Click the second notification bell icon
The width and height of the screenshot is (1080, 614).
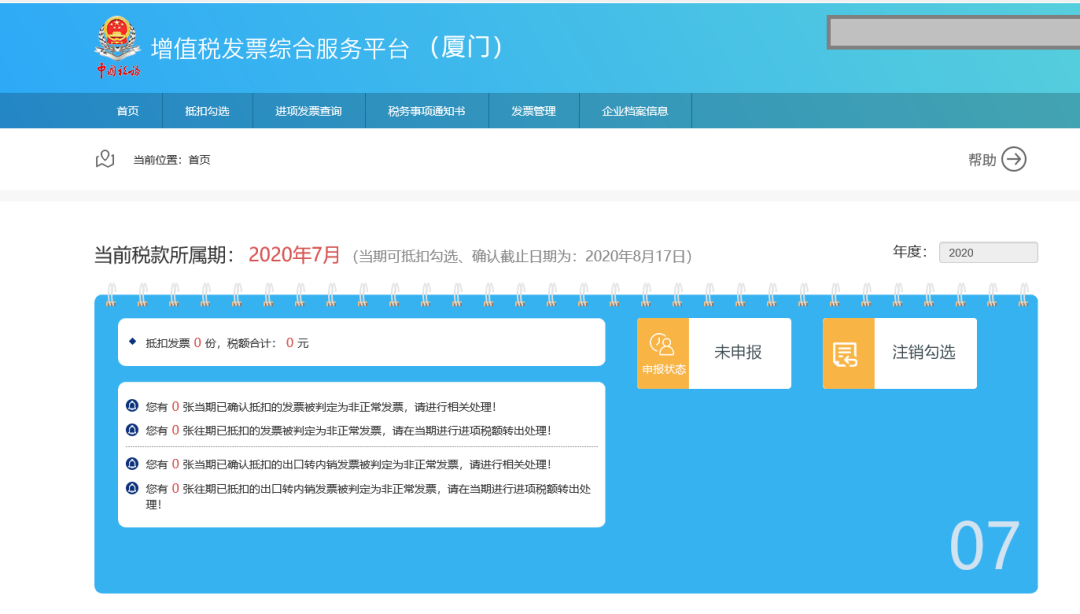click(132, 430)
